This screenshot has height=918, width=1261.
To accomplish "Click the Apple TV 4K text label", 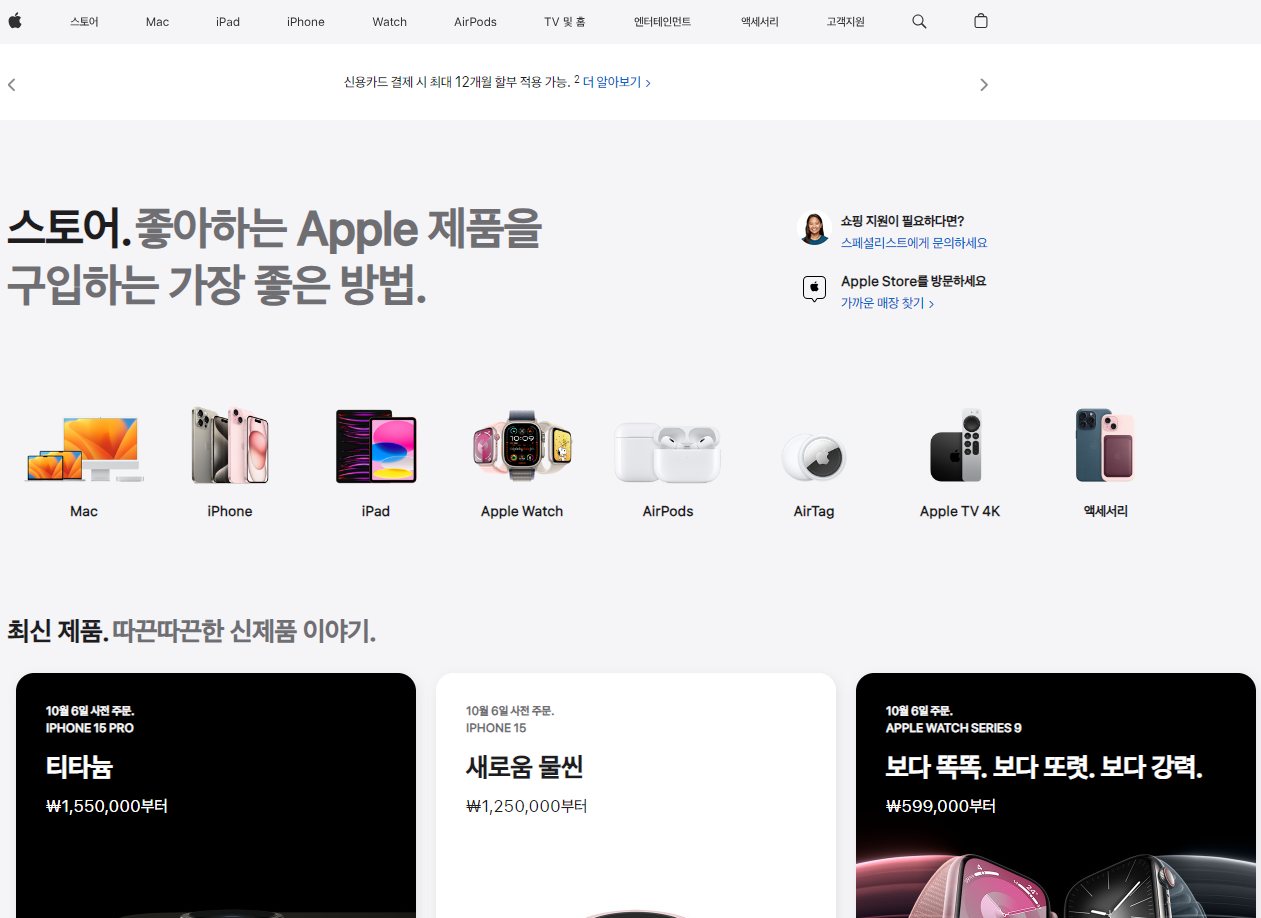I will pos(960,511).
